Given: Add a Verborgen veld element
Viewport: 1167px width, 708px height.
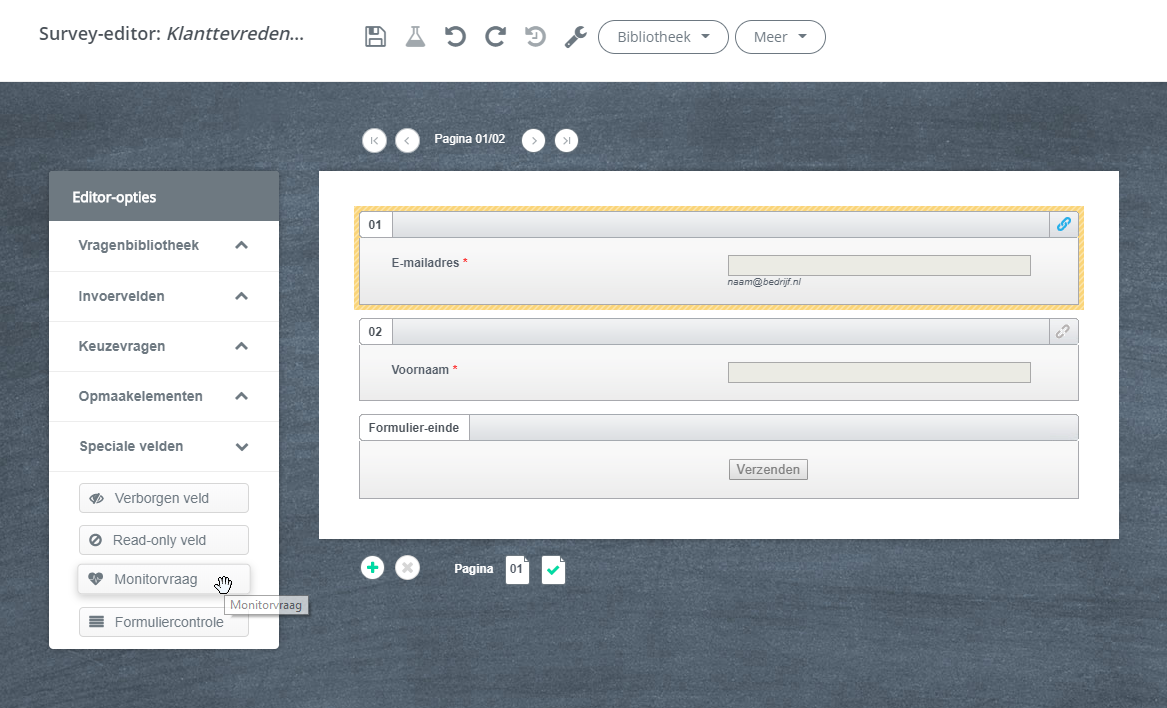Looking at the screenshot, I should [164, 498].
